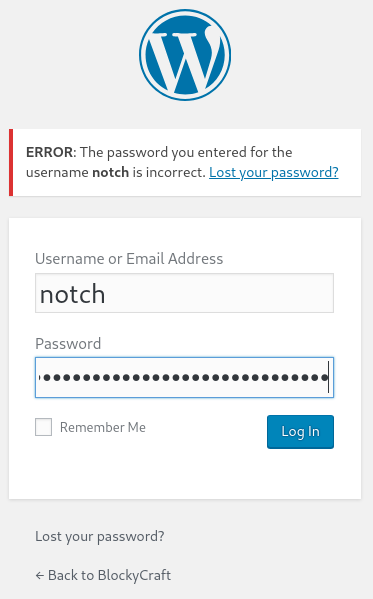
Task: Click the white W letter inside the logo
Action: [185, 61]
